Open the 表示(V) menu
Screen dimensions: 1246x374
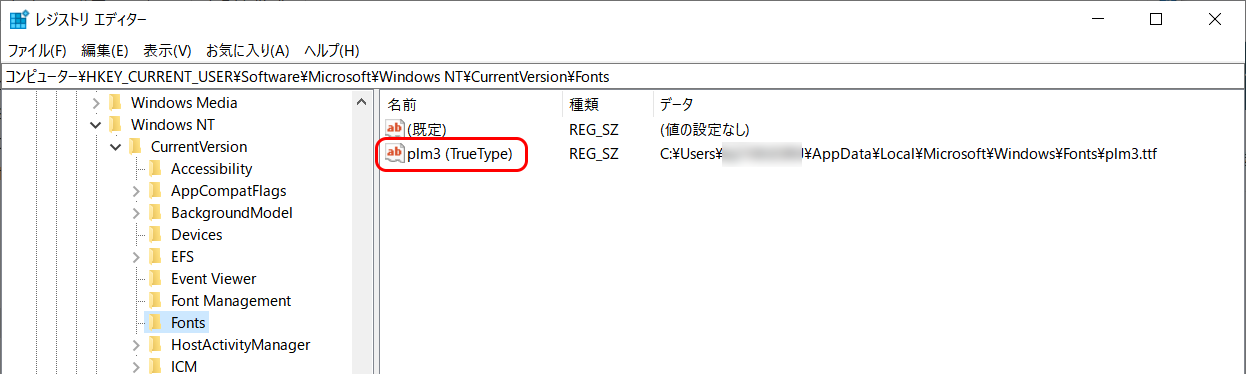click(167, 50)
